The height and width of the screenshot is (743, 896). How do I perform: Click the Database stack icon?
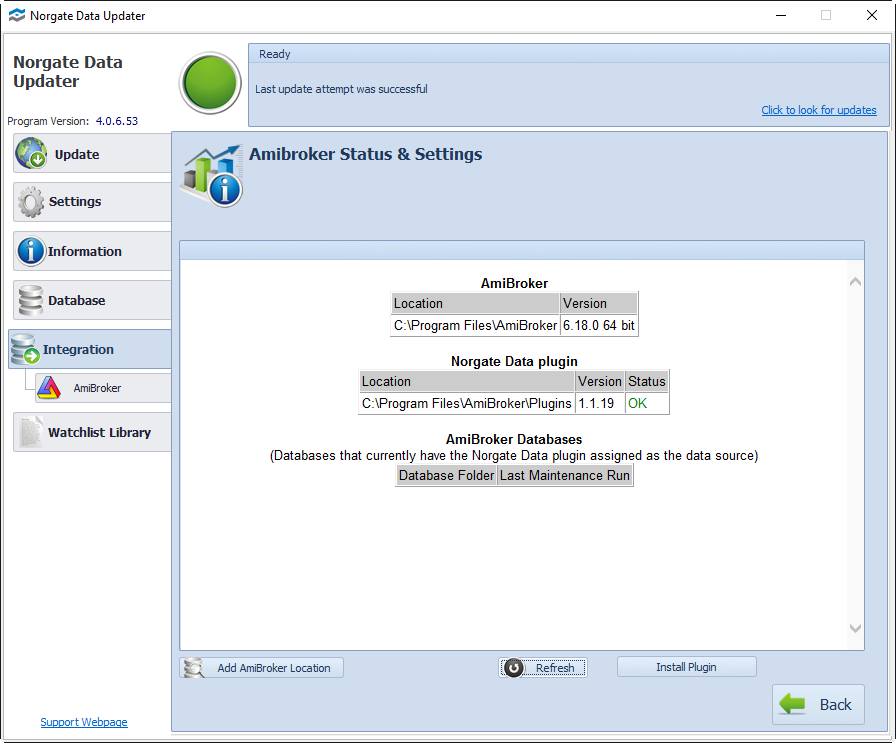tap(31, 300)
